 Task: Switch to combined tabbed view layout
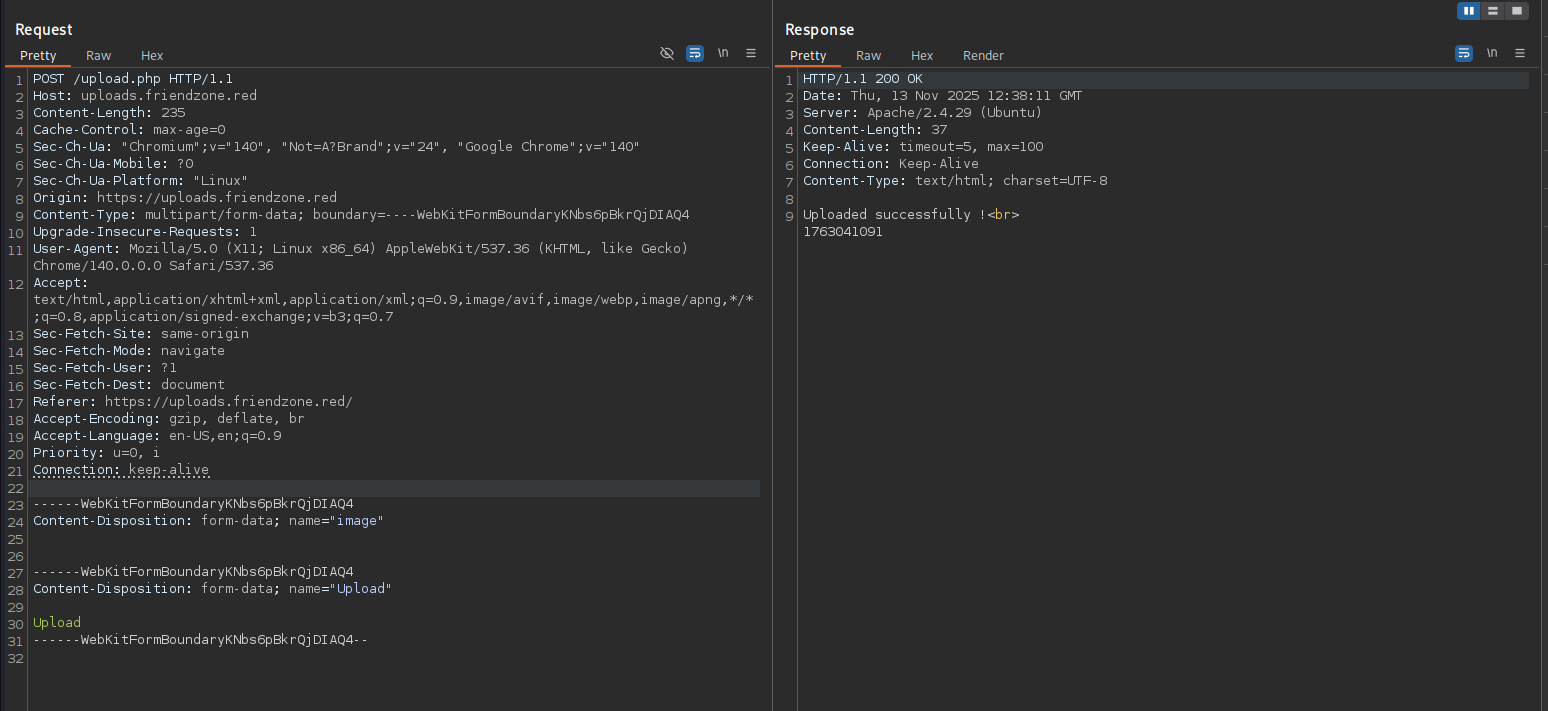(x=1517, y=11)
